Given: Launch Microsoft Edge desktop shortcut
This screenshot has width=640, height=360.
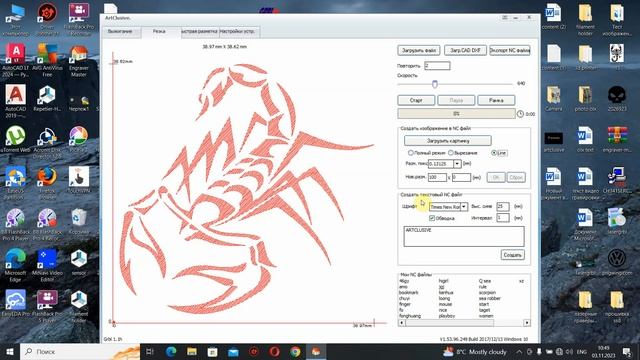Looking at the screenshot, I should point(16,264).
